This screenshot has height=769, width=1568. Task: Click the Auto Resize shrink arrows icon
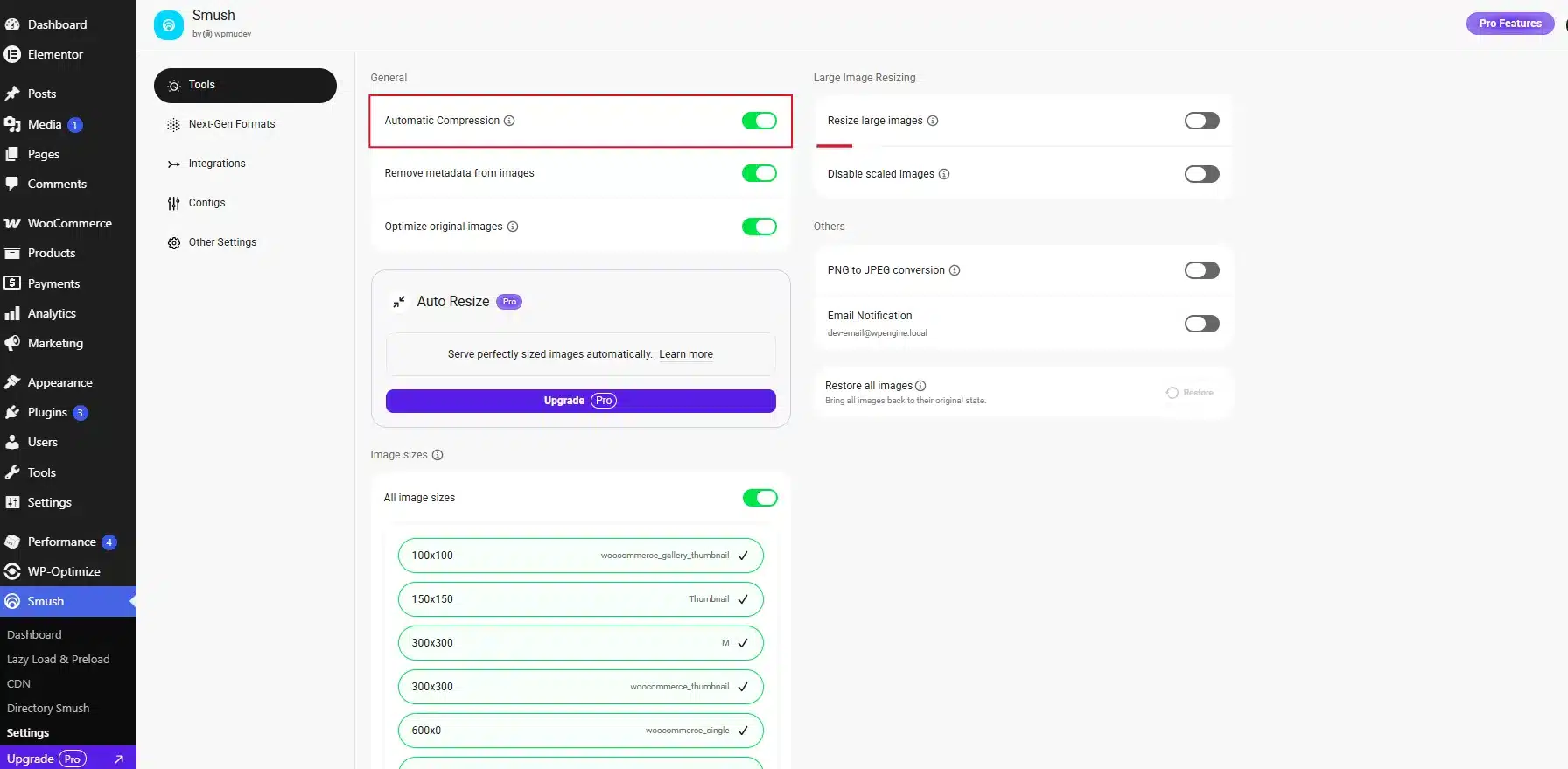tap(399, 302)
